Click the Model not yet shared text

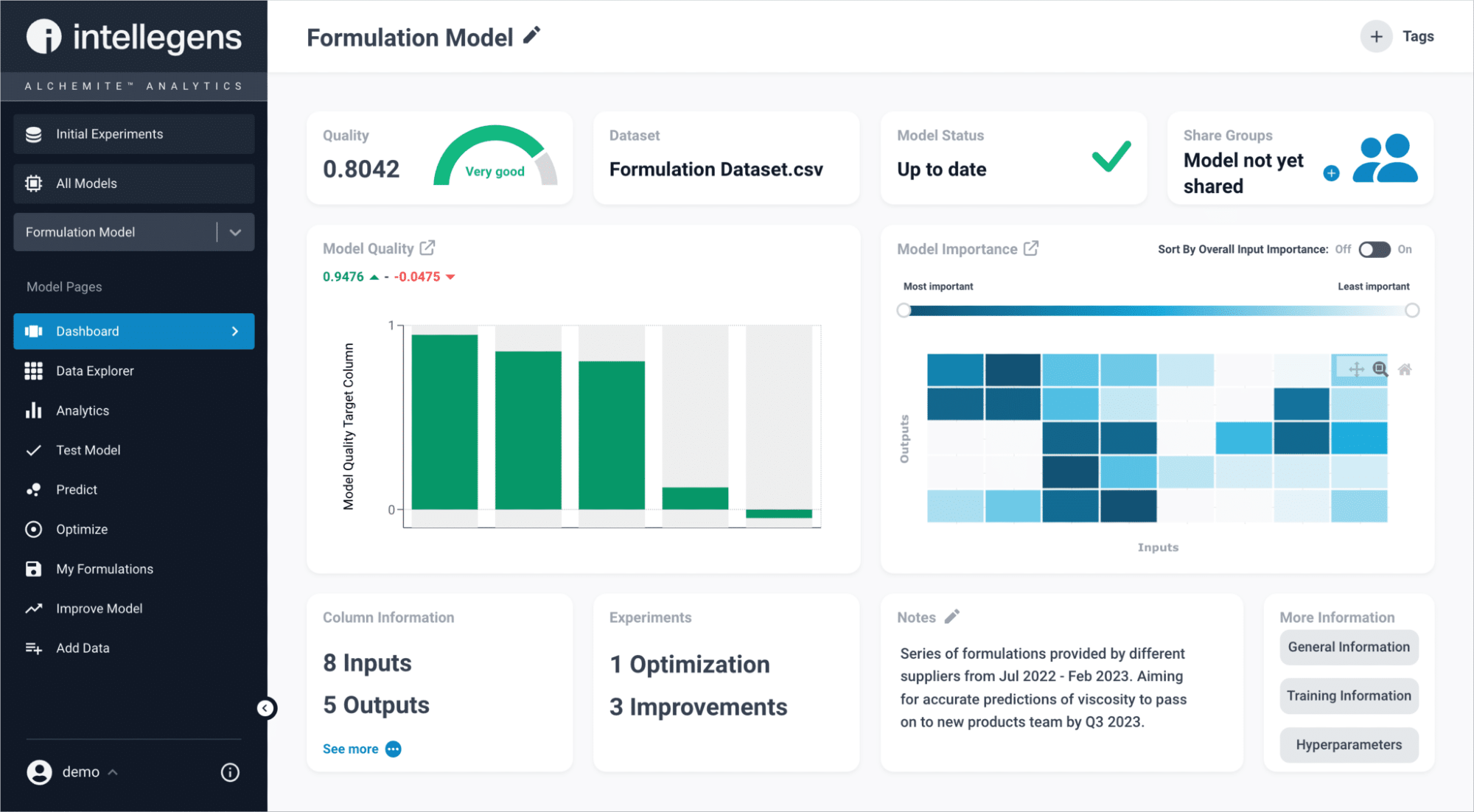1243,173
